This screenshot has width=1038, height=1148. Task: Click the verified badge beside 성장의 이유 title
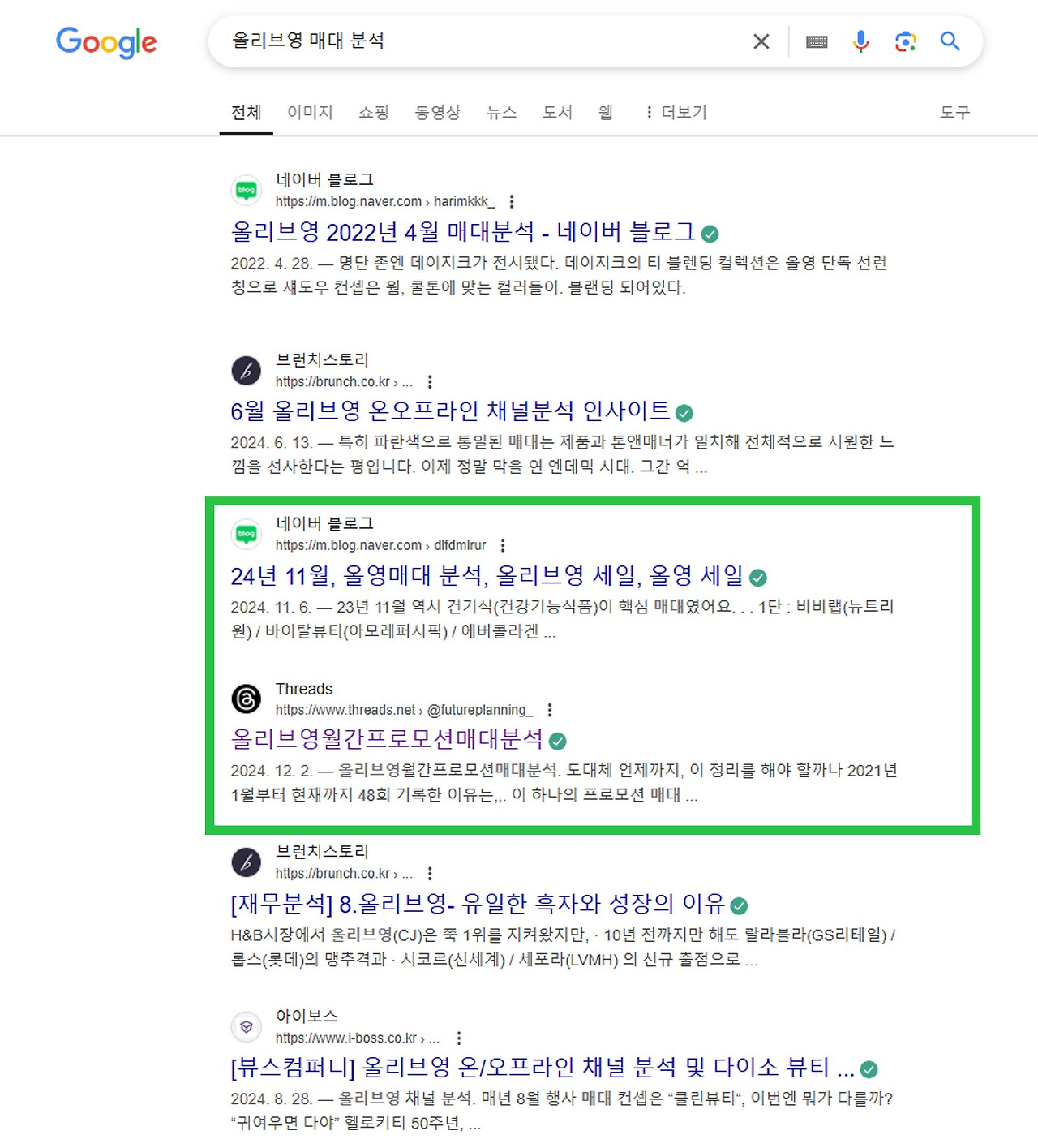point(739,905)
